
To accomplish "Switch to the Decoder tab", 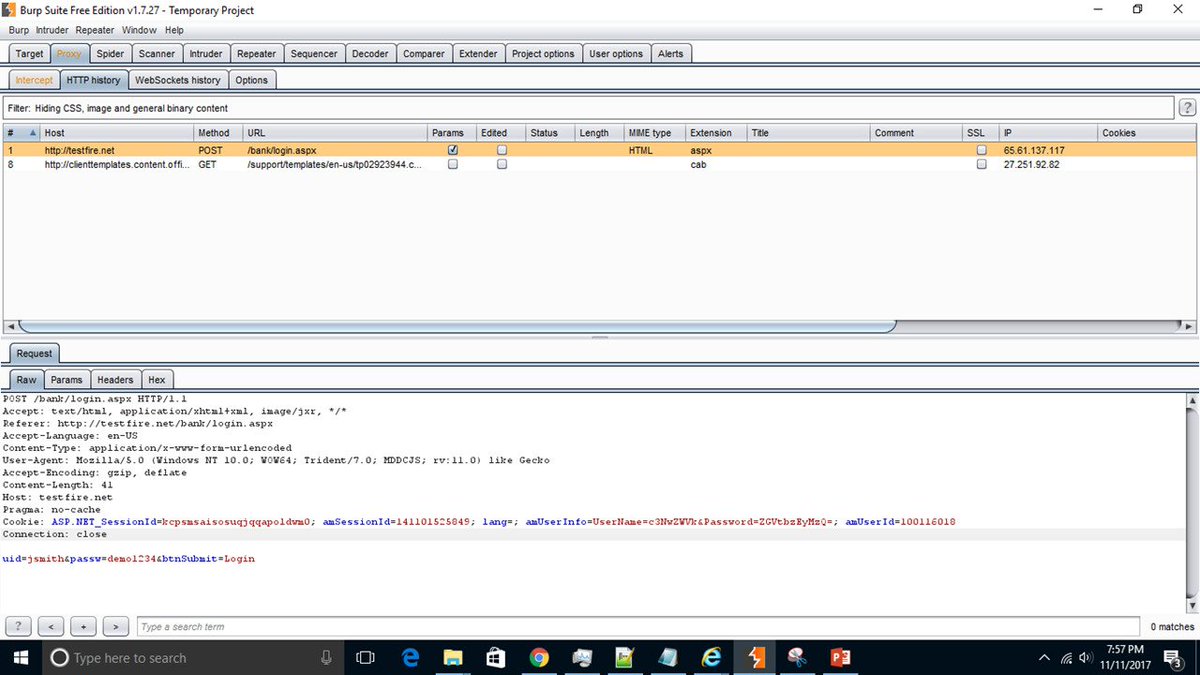I will (x=370, y=54).
